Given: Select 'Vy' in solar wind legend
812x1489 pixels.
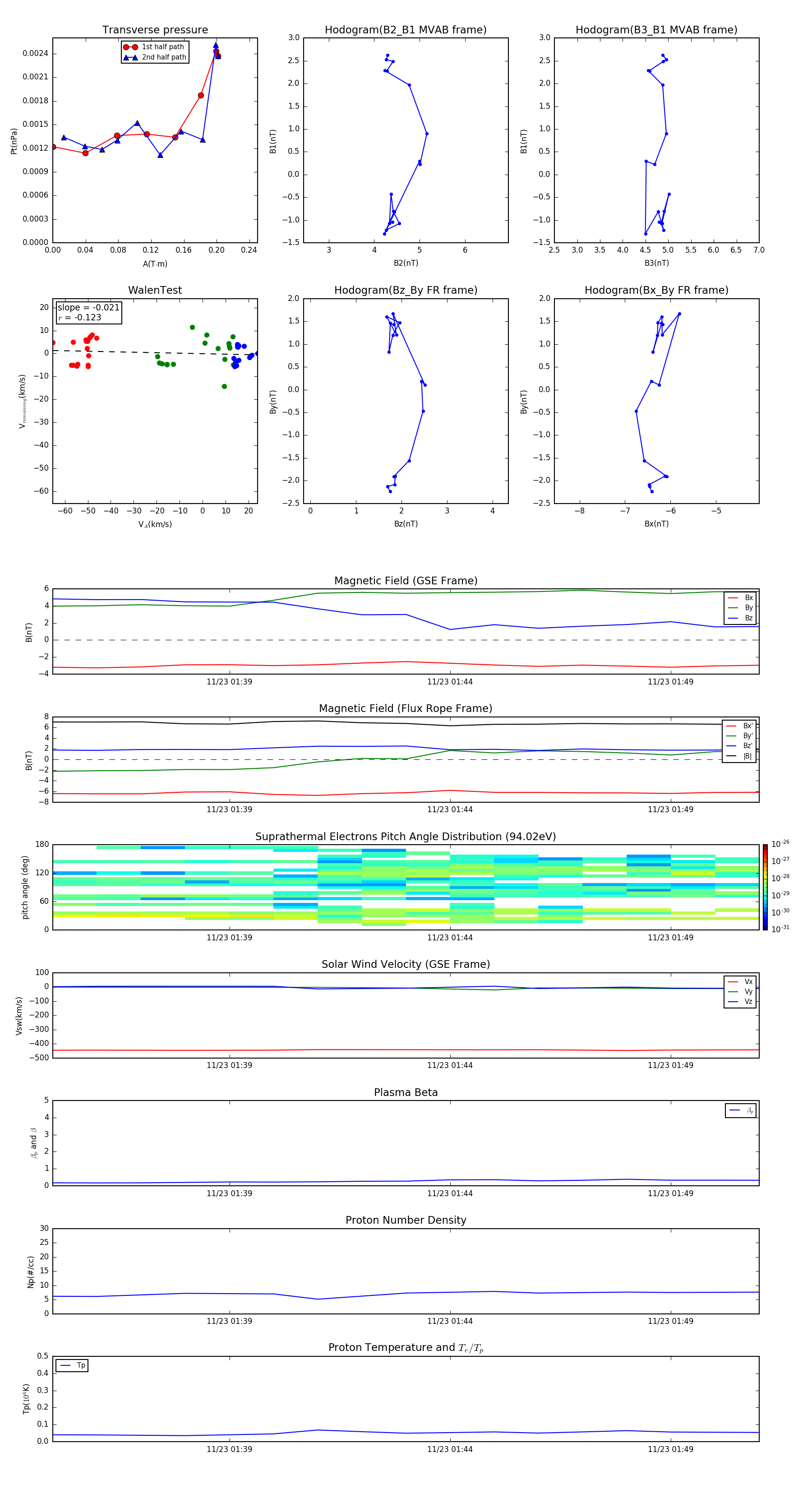Looking at the screenshot, I should pos(740,991).
